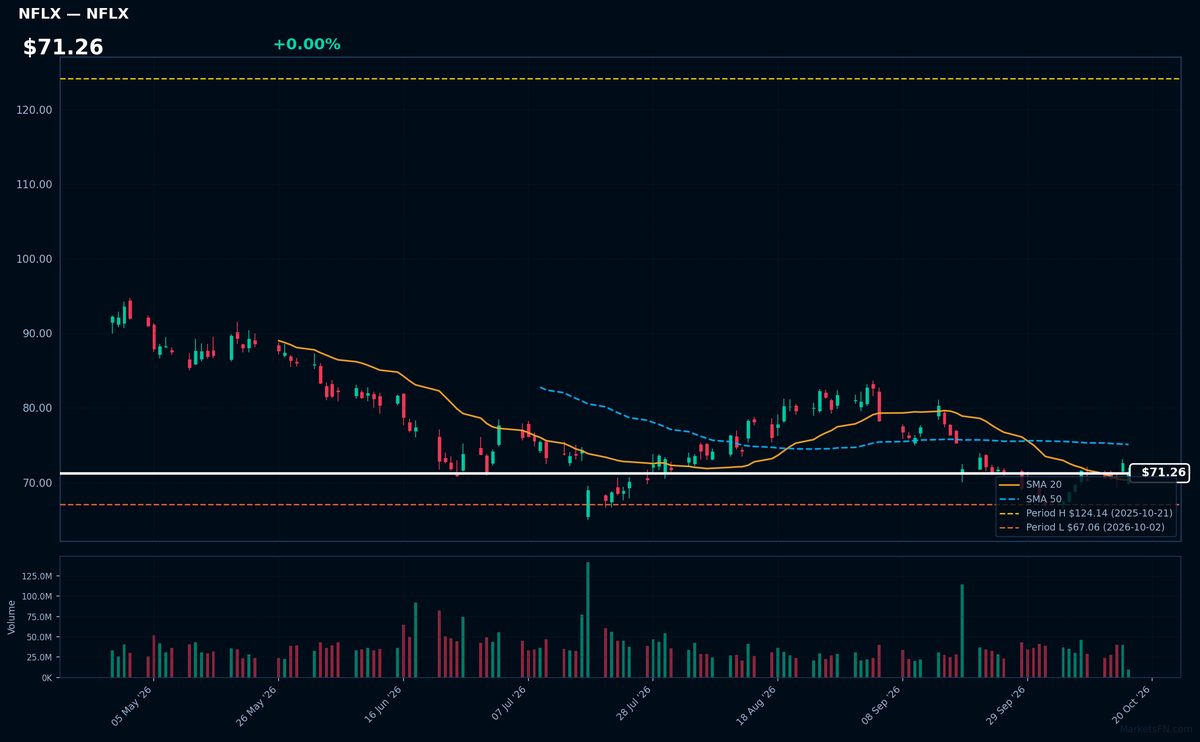Click the tallest green volume bar in mid-July
Viewport: 1200px width, 742px height.
tap(587, 620)
